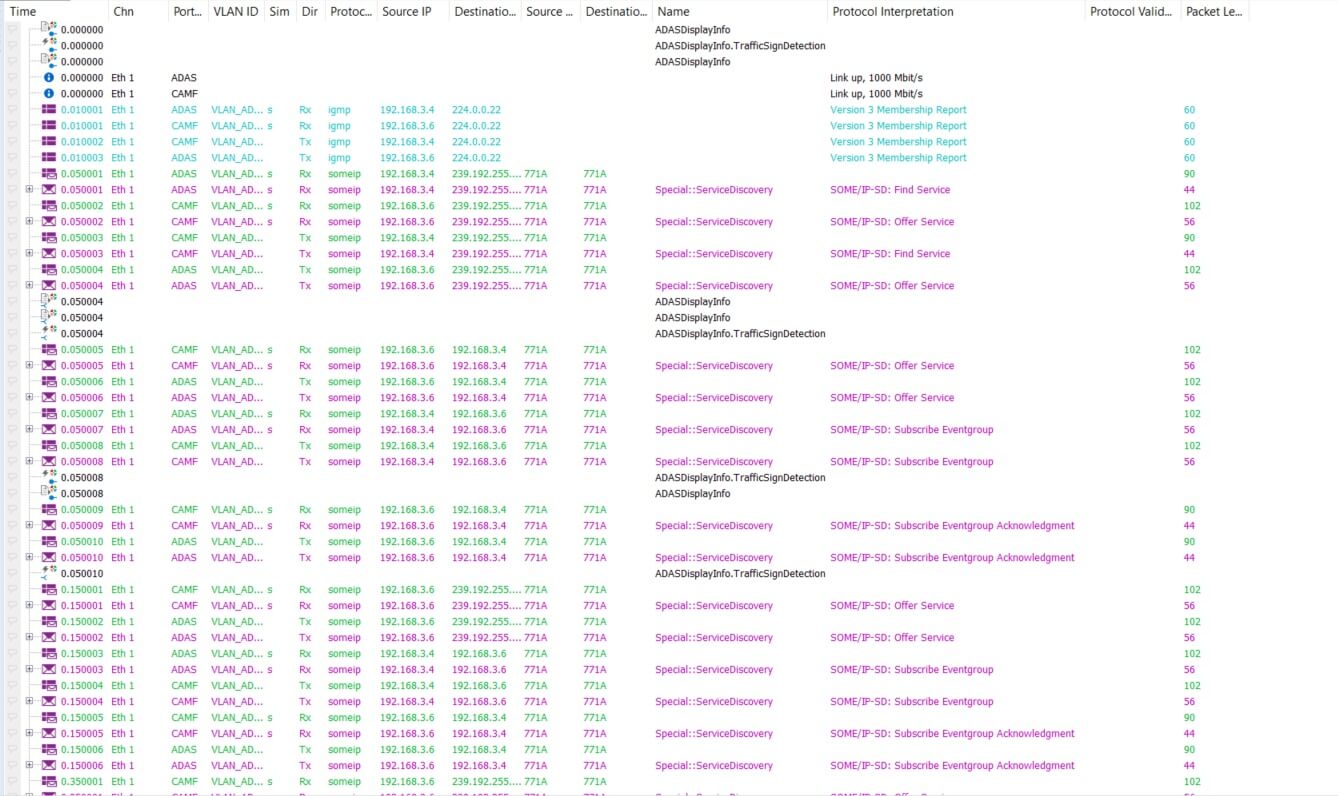Click the event icon at black 0.050010 row
Screen dimensions: 1338x796
[x=46, y=574]
